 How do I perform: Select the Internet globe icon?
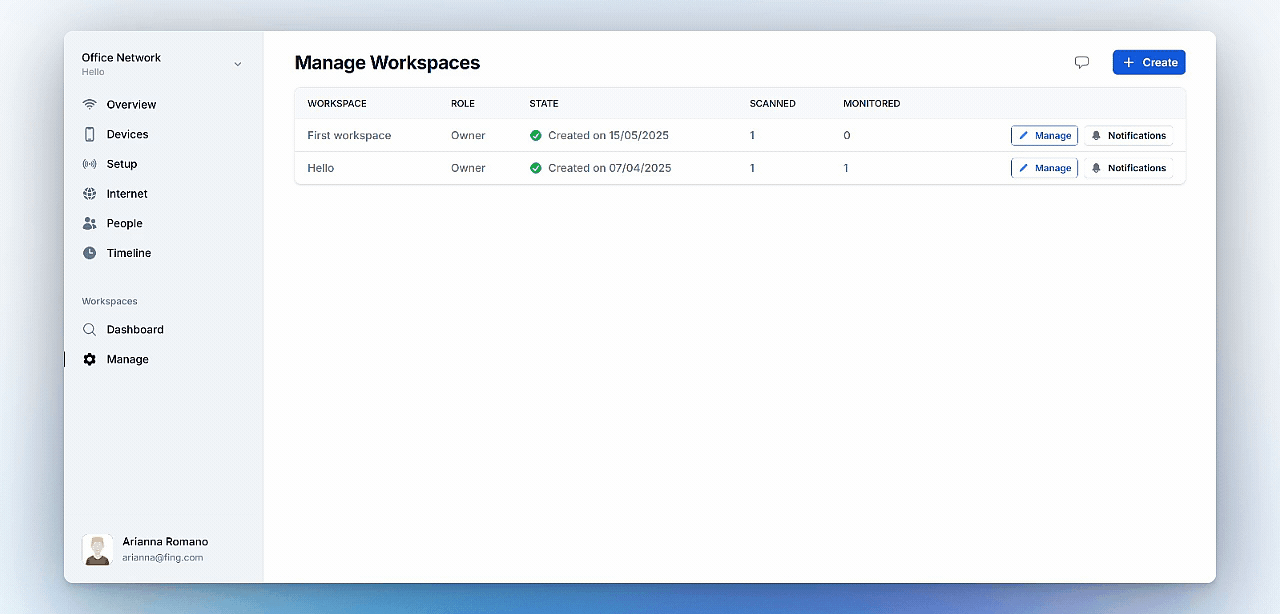[89, 194]
